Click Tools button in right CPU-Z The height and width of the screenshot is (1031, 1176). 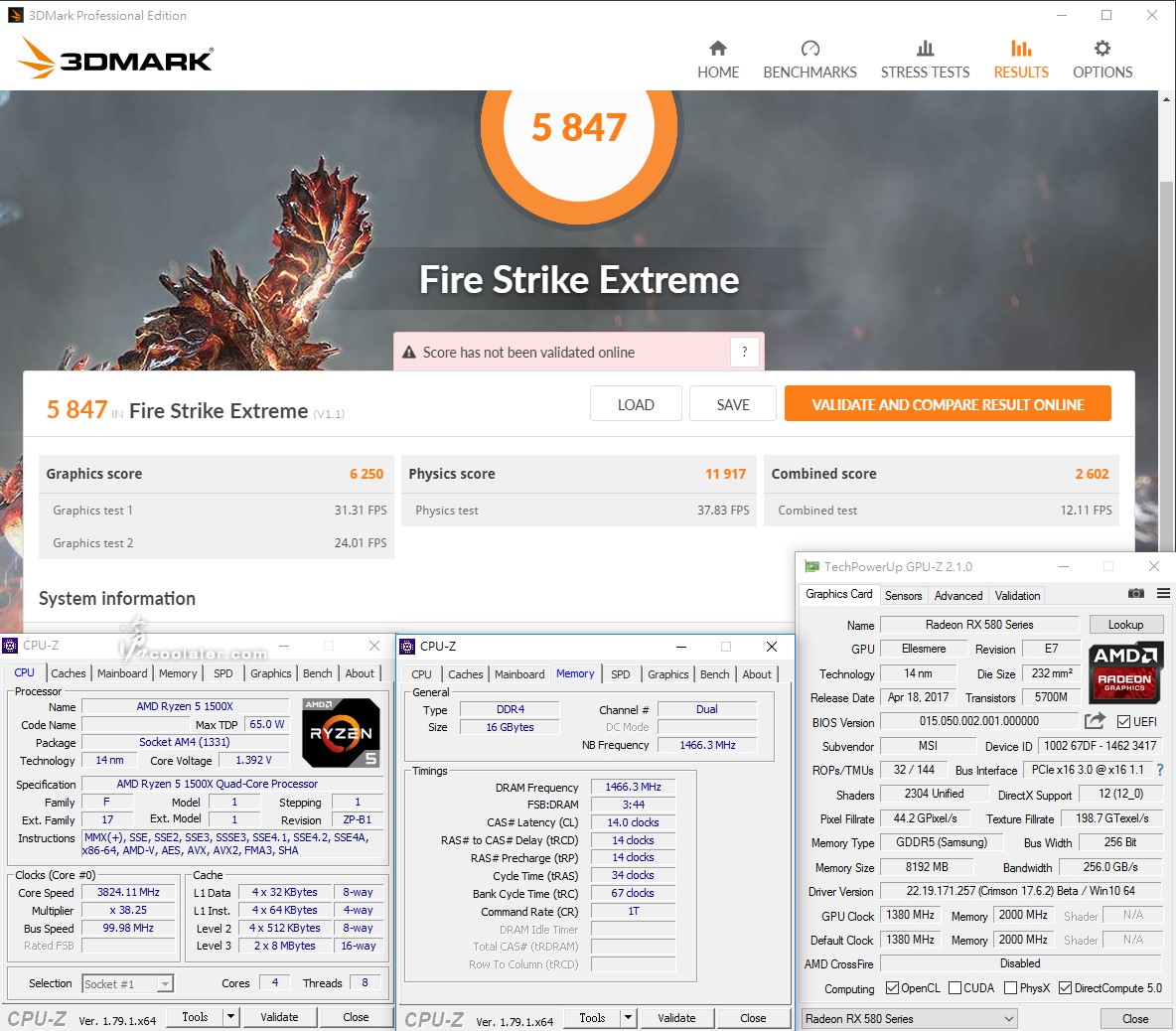pyautogui.click(x=592, y=1017)
